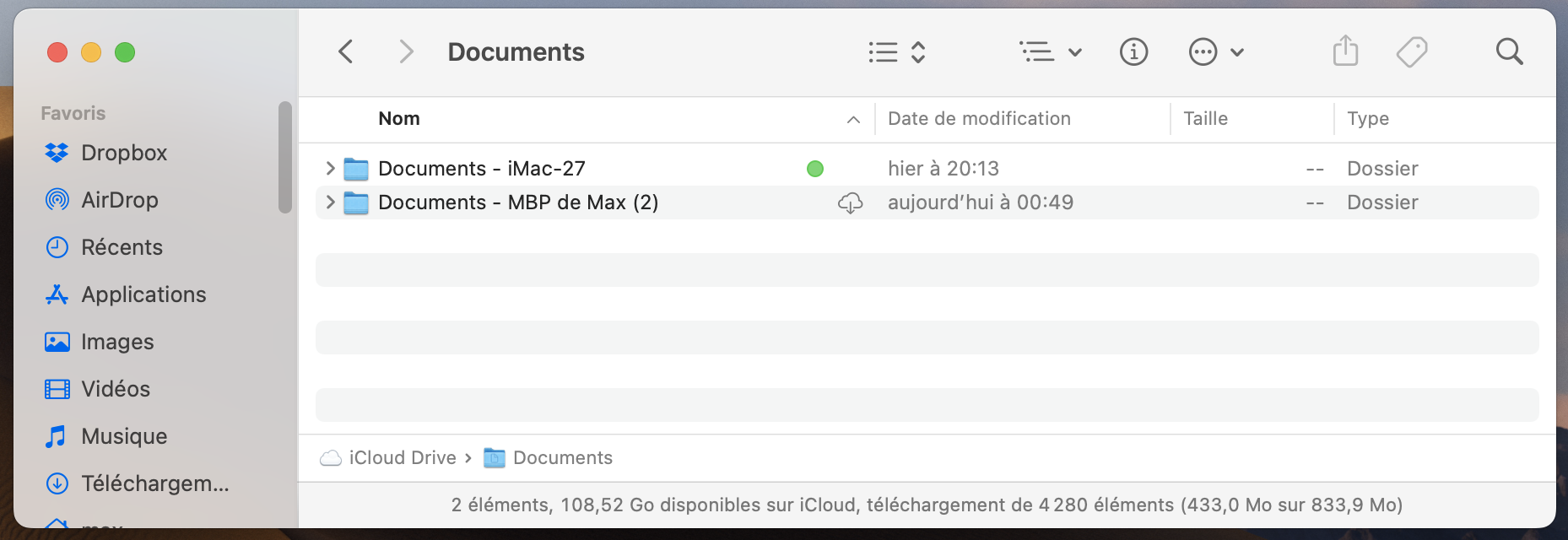Image resolution: width=1568 pixels, height=540 pixels.
Task: Click the back navigation arrow
Action: point(346,51)
